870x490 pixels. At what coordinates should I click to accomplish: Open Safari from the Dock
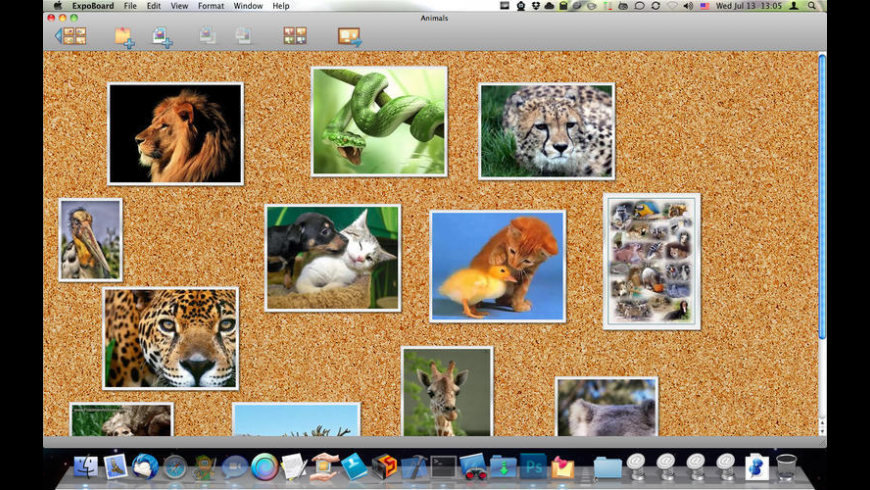(175, 467)
